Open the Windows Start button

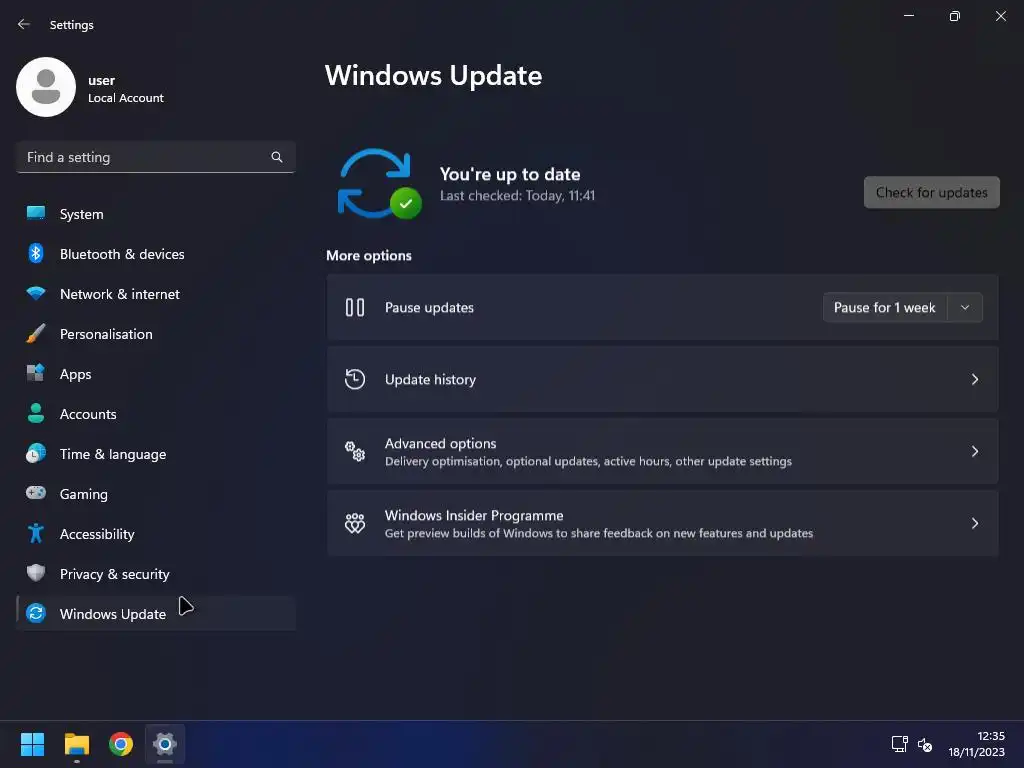pos(32,743)
